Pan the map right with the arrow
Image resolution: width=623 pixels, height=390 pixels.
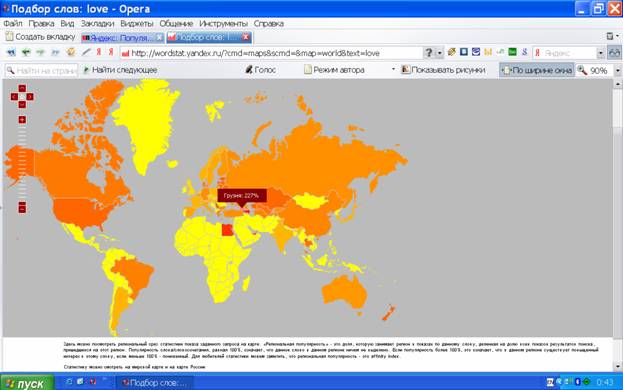(30, 97)
